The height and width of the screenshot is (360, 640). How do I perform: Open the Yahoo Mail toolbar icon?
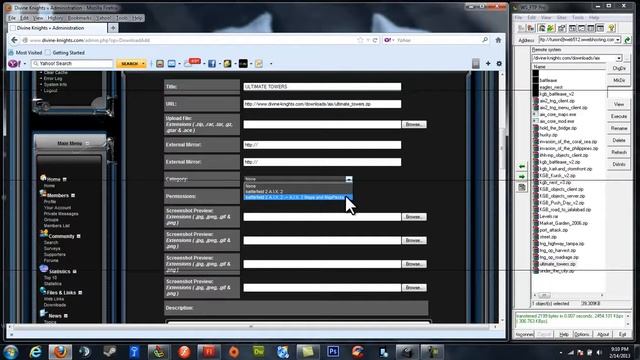[171, 64]
